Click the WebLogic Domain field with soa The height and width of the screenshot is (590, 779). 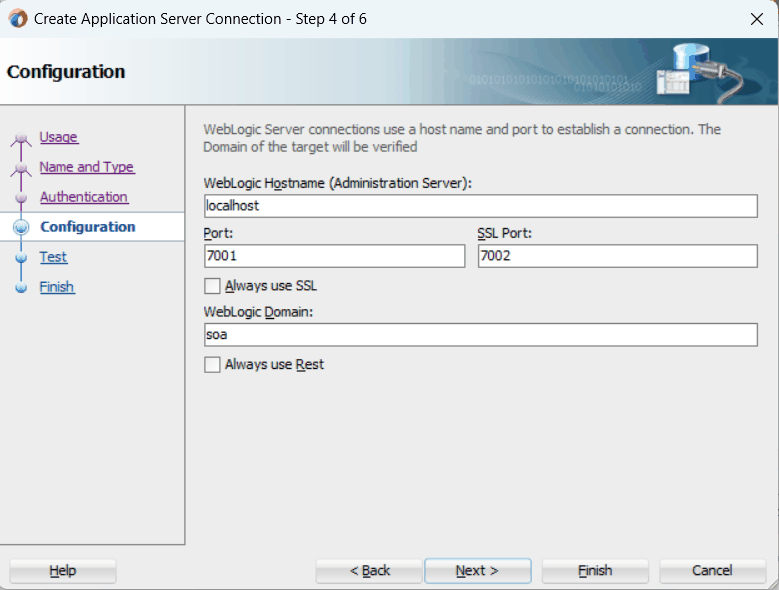(x=480, y=335)
